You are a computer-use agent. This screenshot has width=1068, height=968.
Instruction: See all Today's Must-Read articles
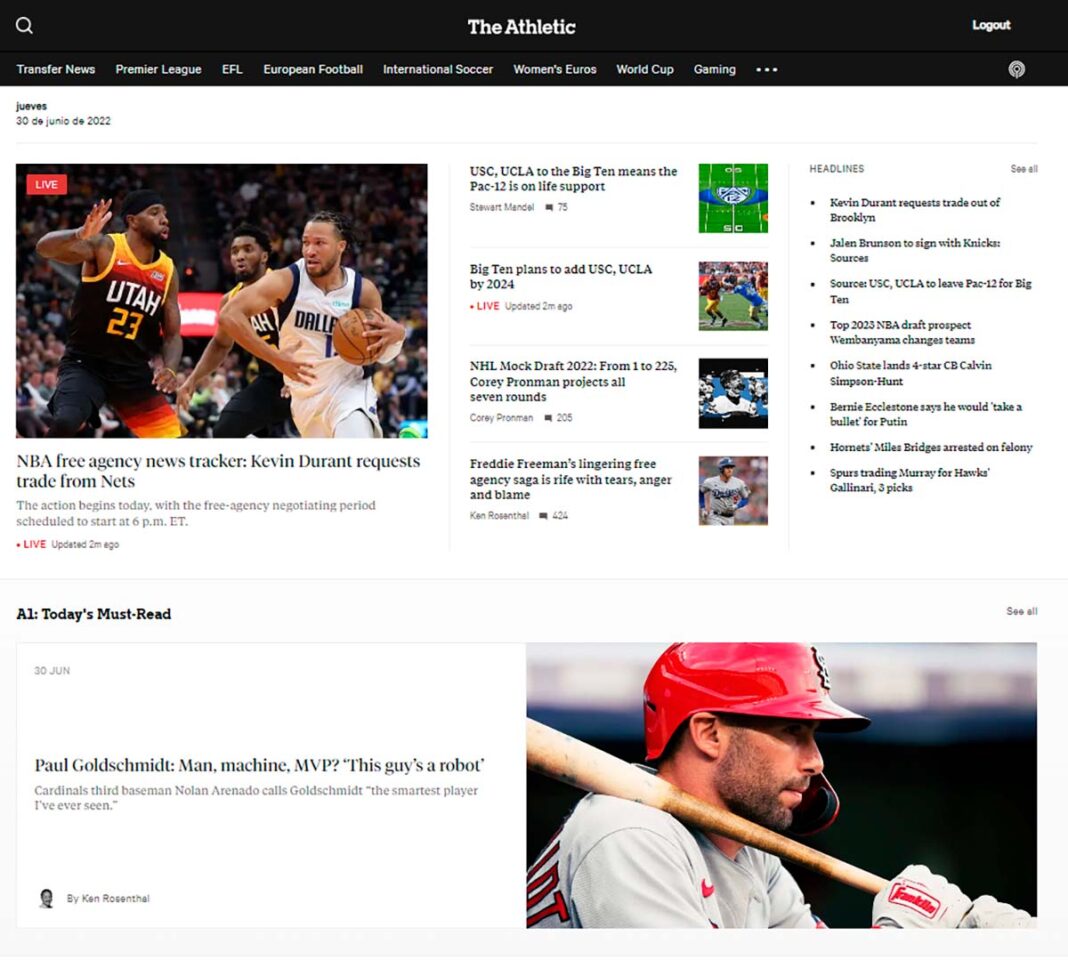pyautogui.click(x=1021, y=611)
